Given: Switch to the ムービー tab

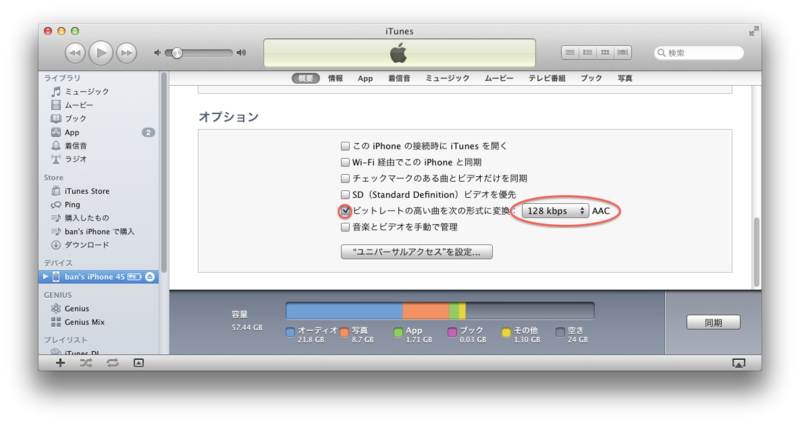Looking at the screenshot, I should [x=499, y=78].
